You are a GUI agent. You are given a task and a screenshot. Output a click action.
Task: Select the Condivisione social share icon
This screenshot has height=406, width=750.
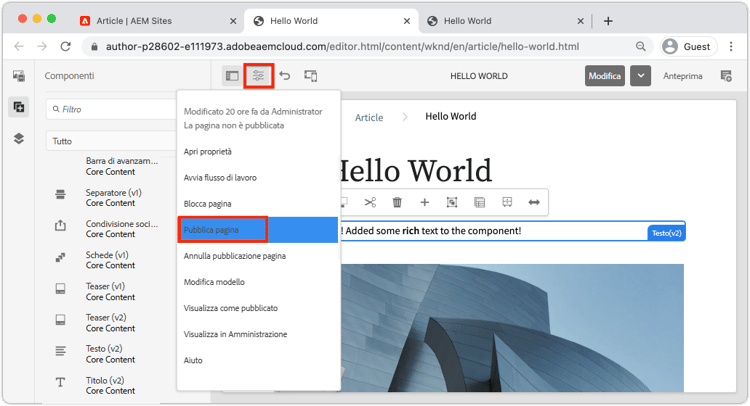pyautogui.click(x=60, y=225)
